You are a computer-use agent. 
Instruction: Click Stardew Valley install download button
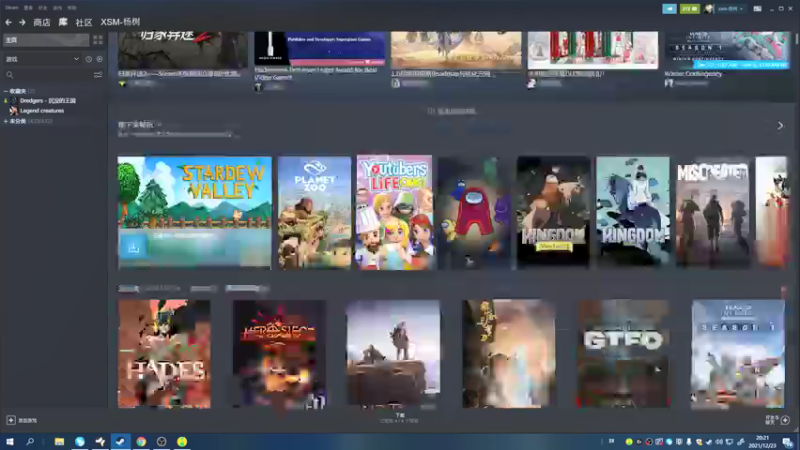click(134, 247)
